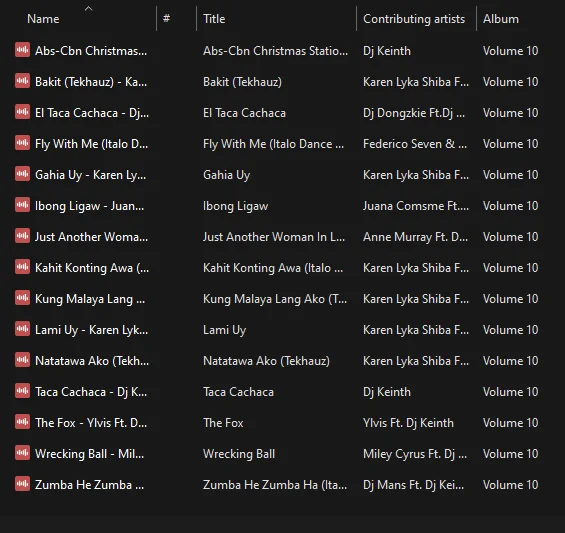The width and height of the screenshot is (565, 533).
Task: Click audio icon for Wrecking Ball
Action: [22, 453]
